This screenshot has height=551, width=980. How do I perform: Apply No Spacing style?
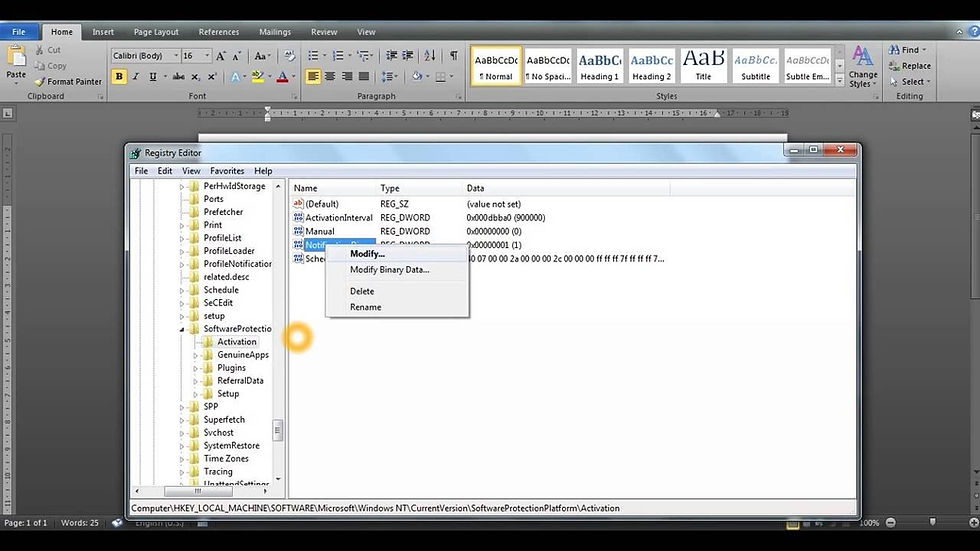click(x=548, y=66)
